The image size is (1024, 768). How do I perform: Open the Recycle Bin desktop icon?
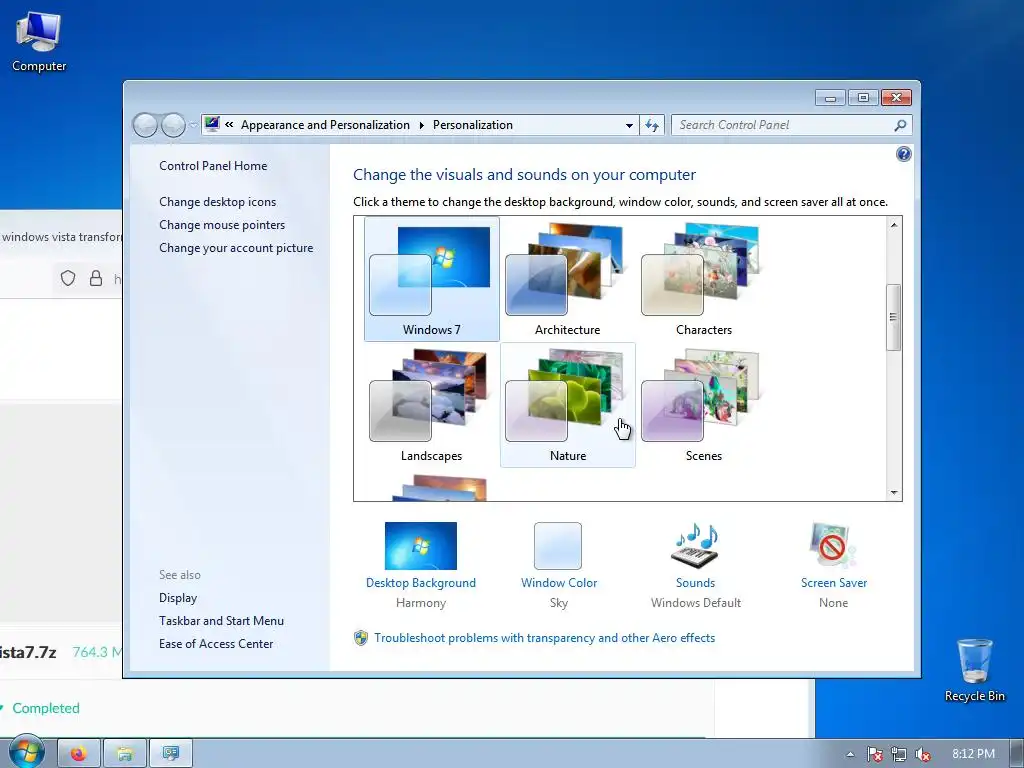tap(974, 671)
